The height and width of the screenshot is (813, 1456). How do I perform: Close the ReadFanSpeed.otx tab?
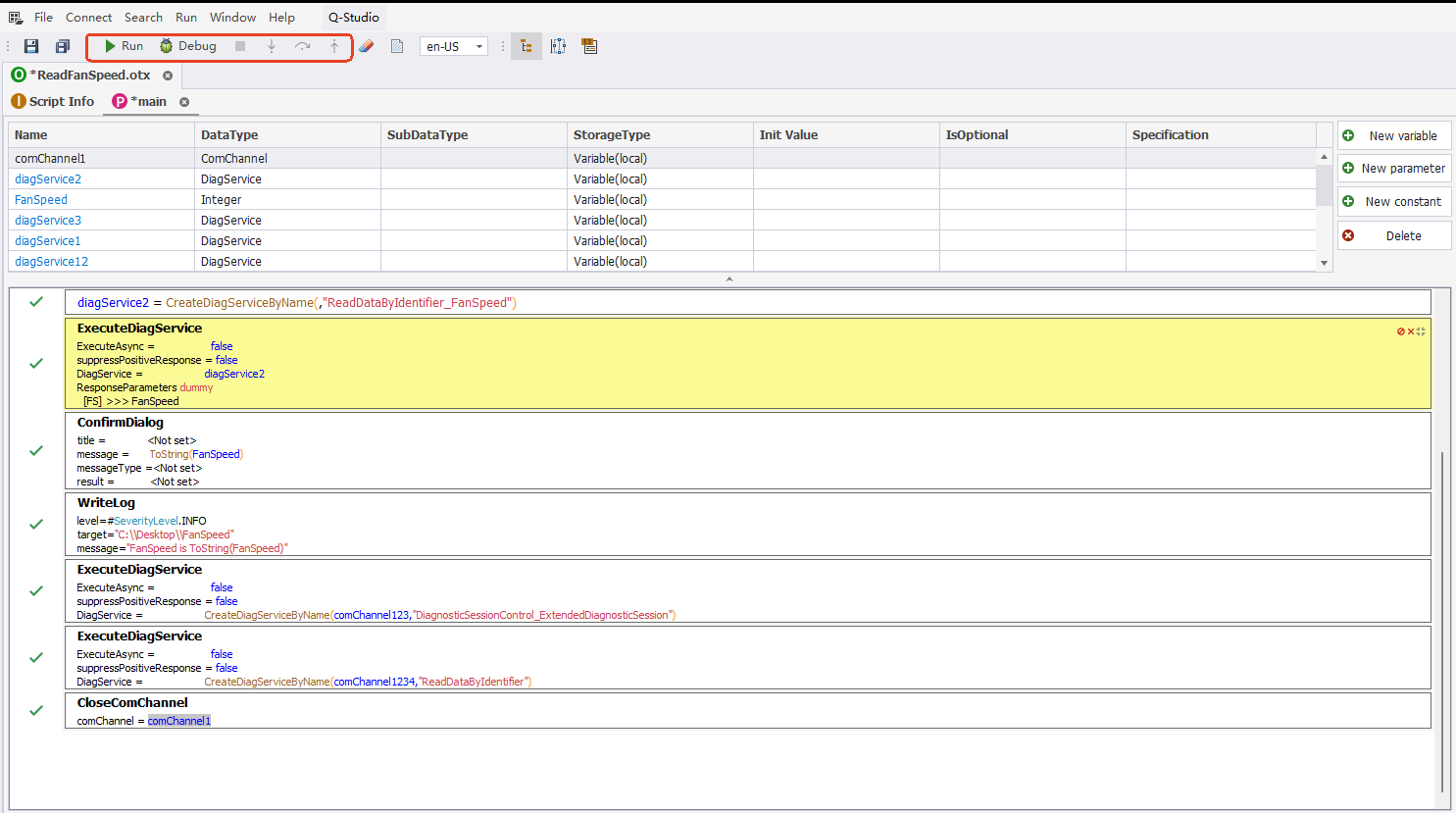tap(168, 76)
